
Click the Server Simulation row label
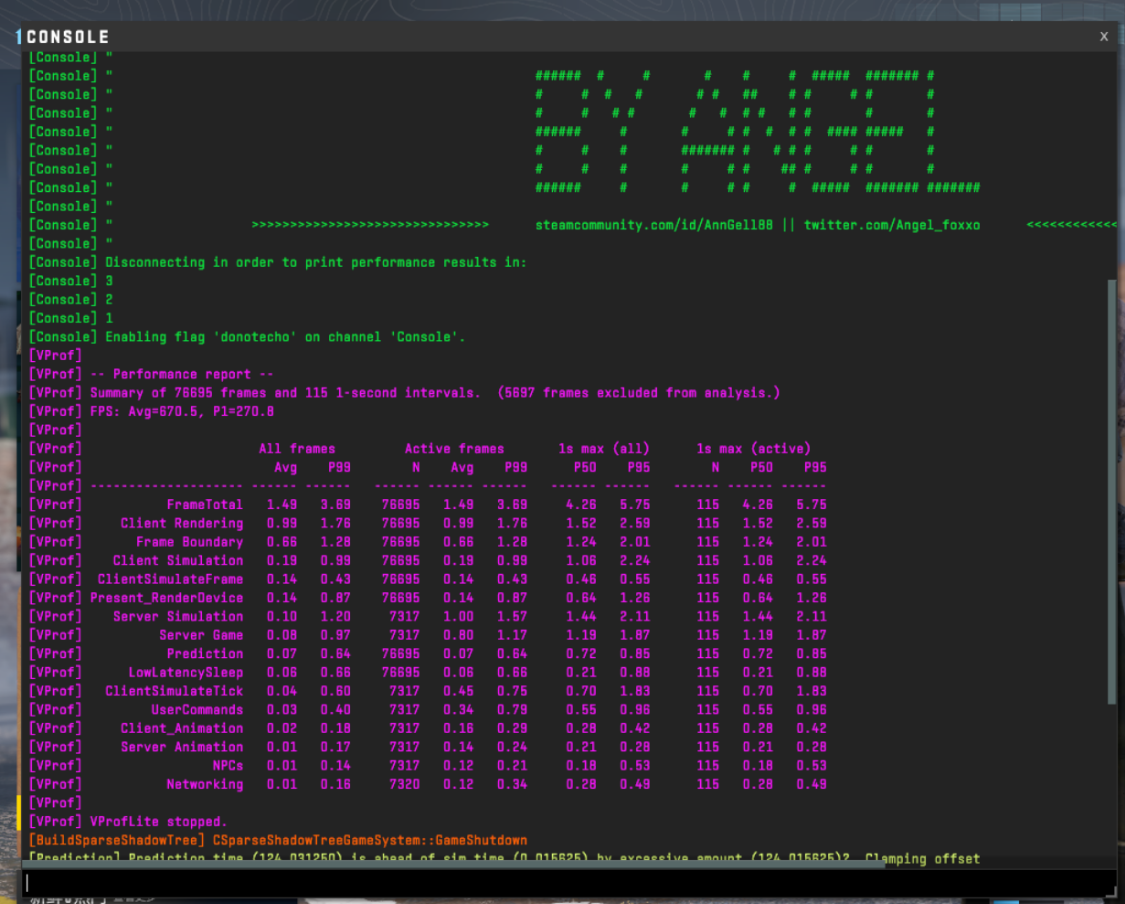(178, 617)
